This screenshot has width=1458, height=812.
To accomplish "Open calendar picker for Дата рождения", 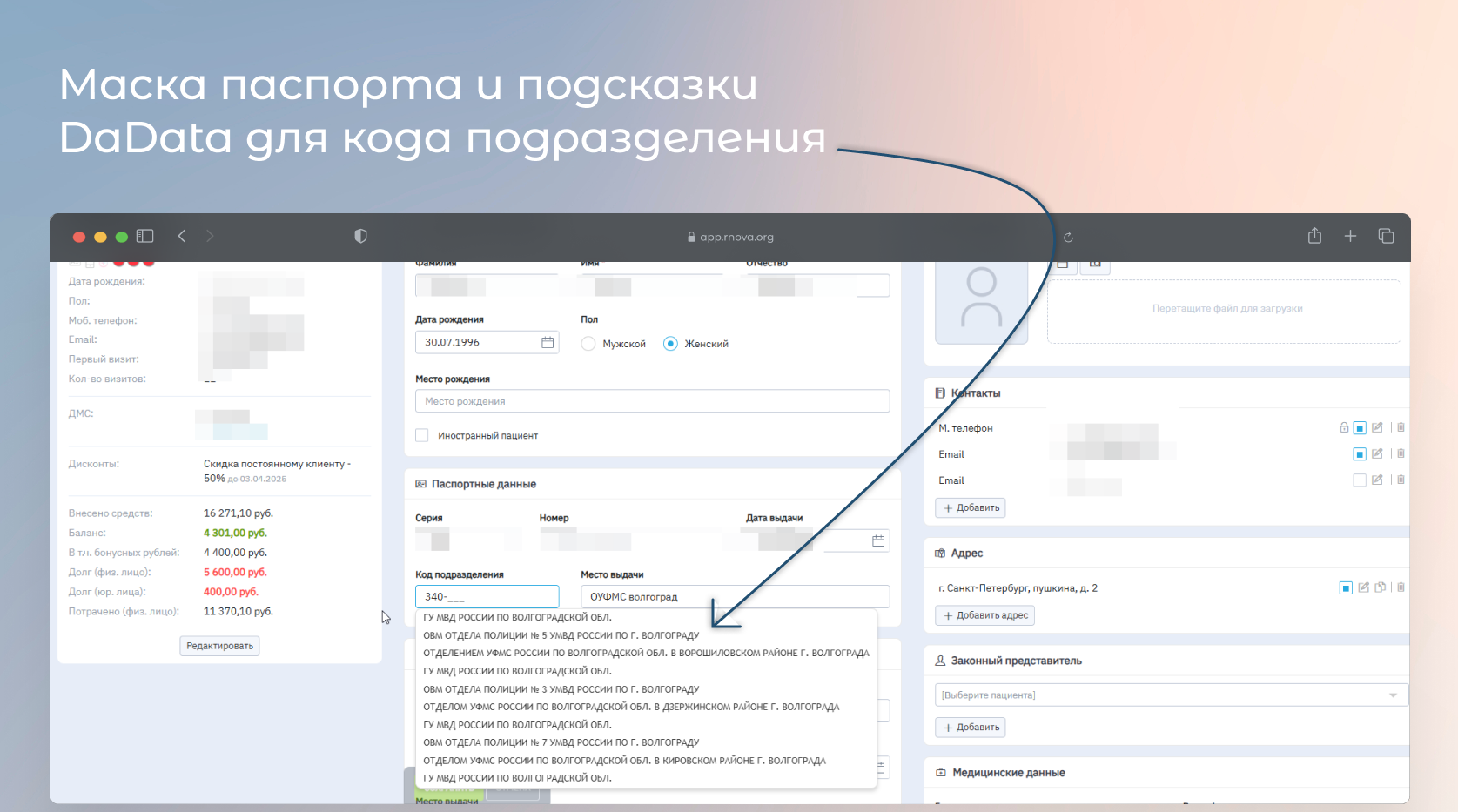I will pos(548,342).
